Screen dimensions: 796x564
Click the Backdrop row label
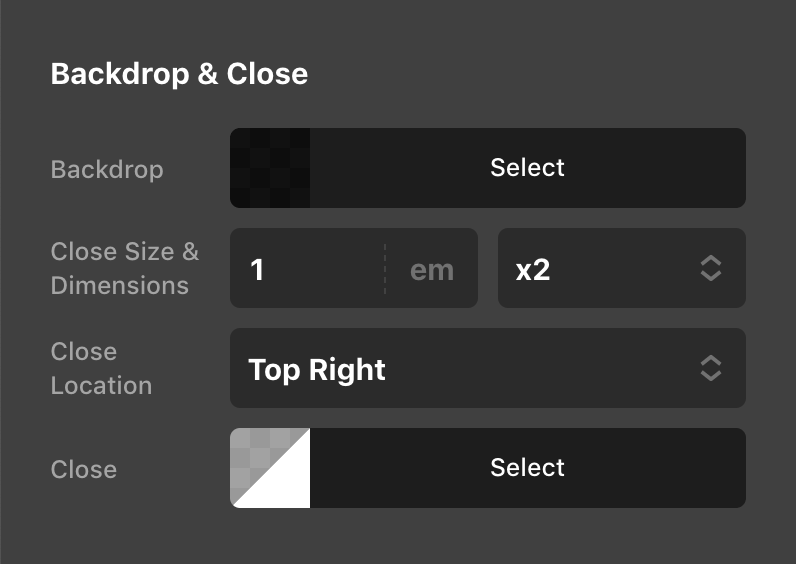click(107, 169)
